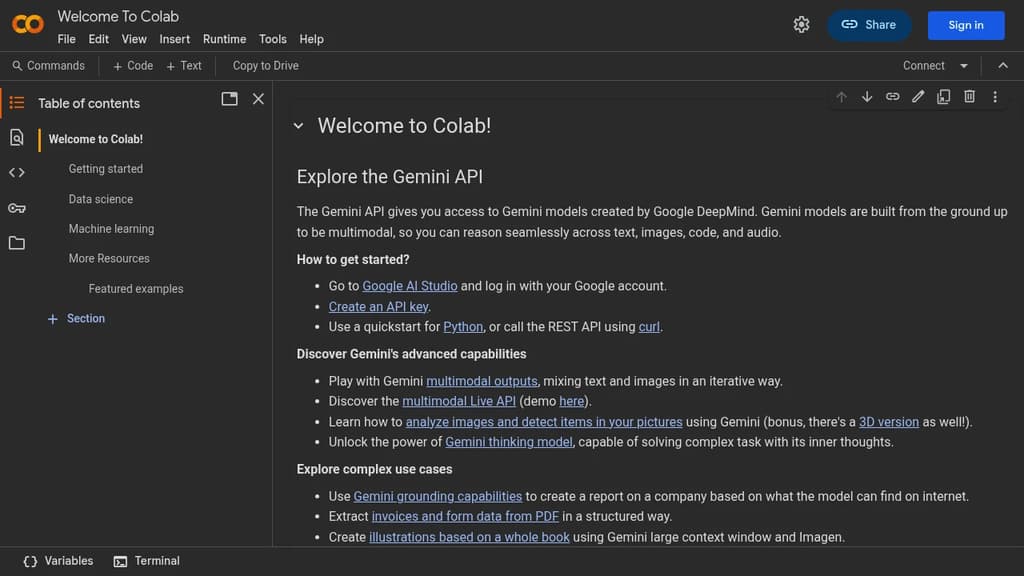Open the Table of contents sidebar icon
1024x576 pixels.
tap(17, 103)
